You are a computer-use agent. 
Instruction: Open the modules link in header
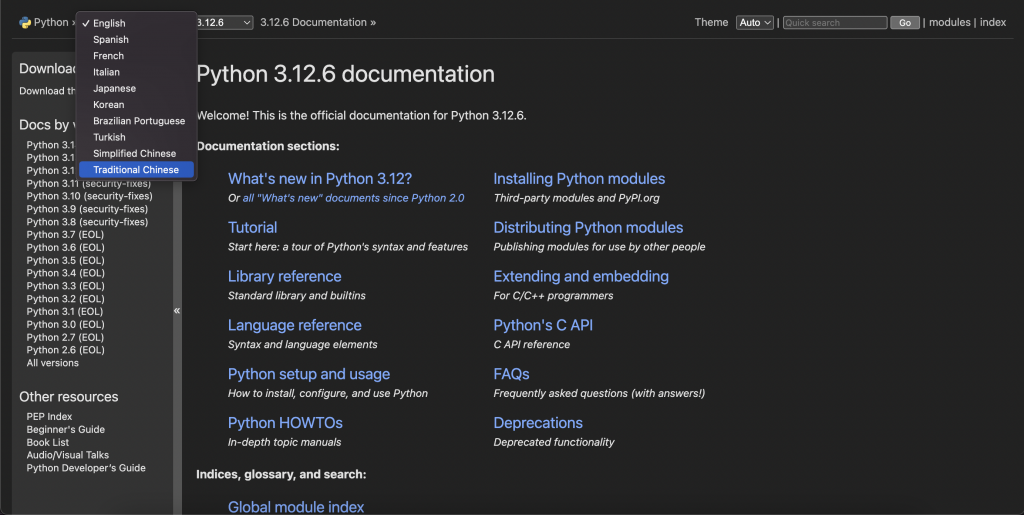(949, 22)
